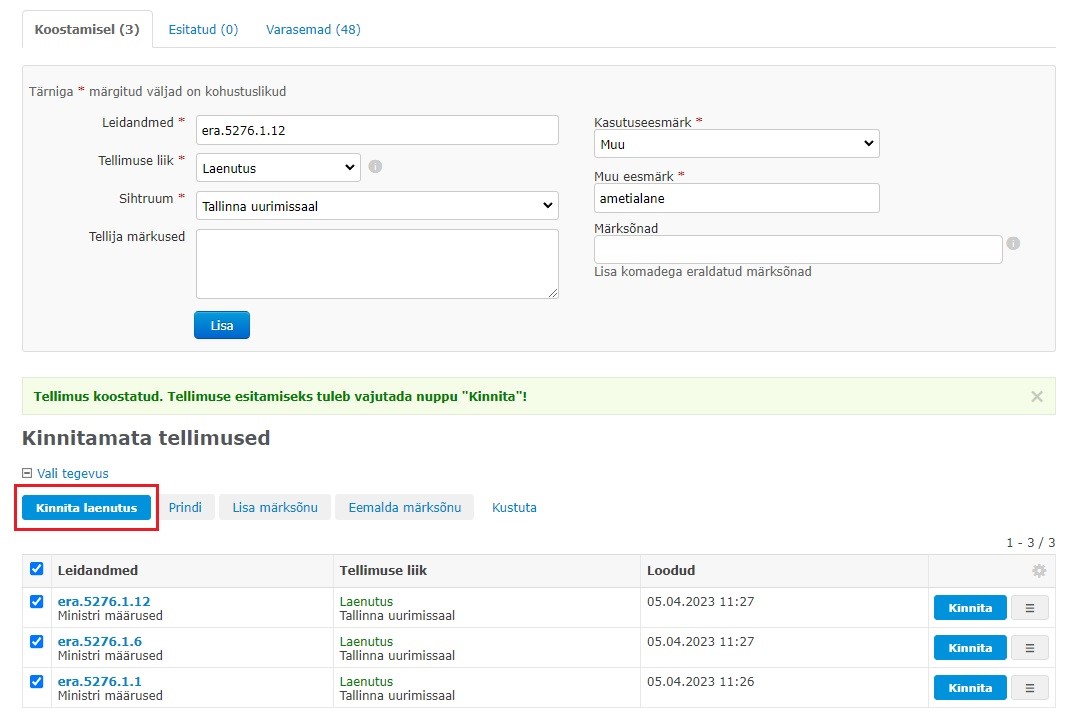
Task: Open row menu for era.5276.1.12
Action: tap(1030, 608)
